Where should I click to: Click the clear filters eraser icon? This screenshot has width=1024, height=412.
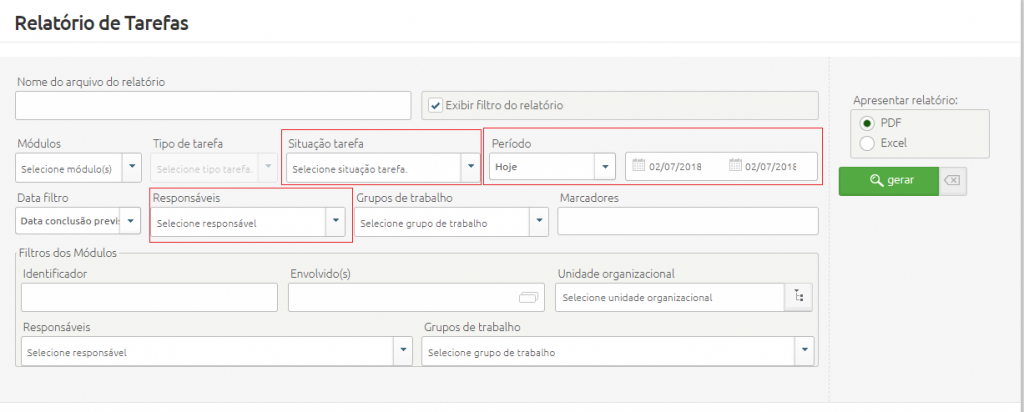point(953,181)
